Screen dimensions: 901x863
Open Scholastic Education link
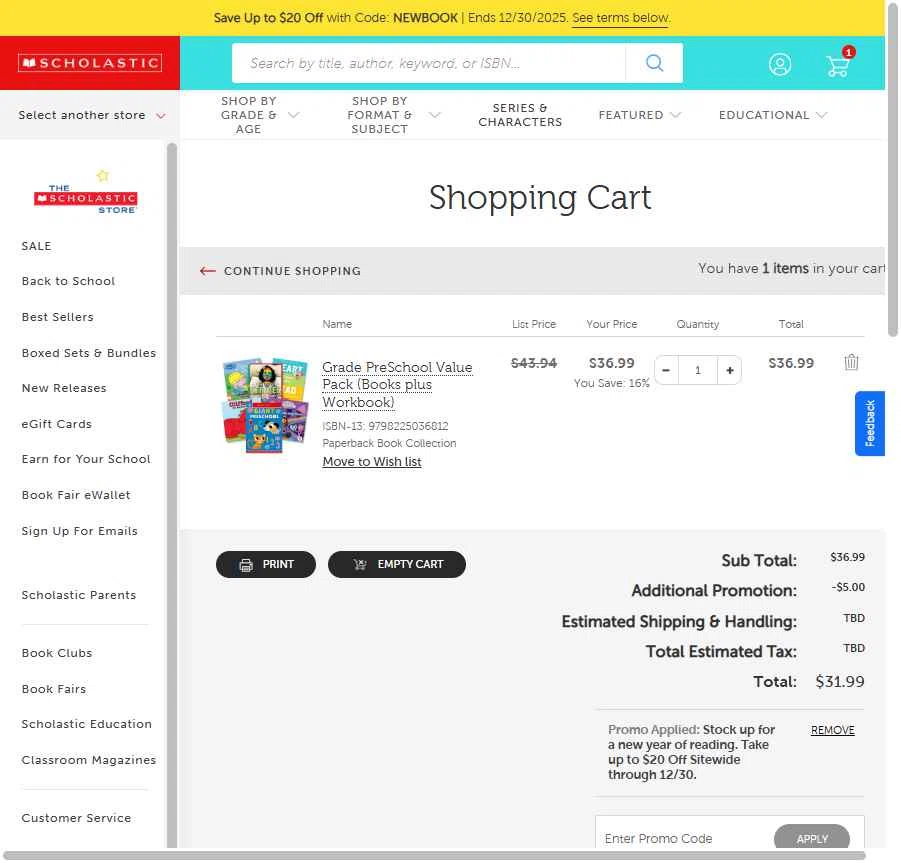coord(86,724)
